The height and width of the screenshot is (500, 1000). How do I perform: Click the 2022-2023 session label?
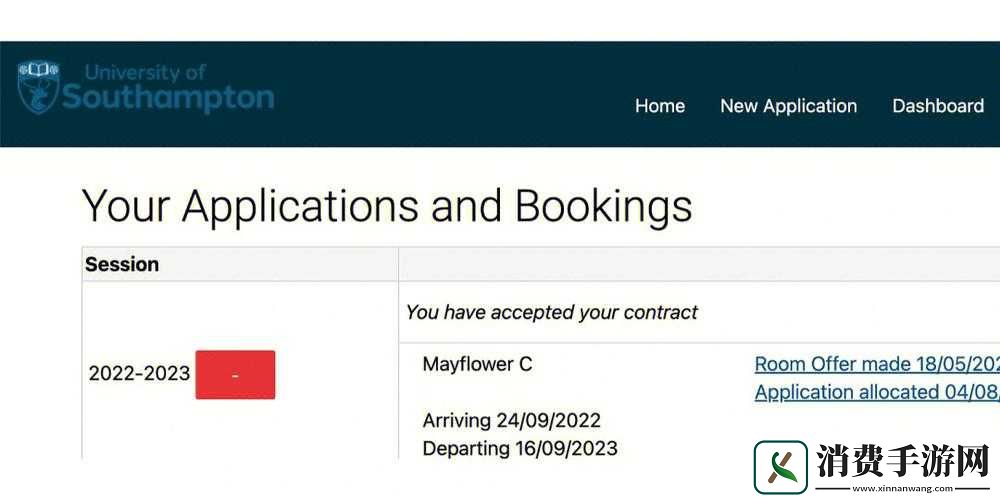[x=139, y=373]
